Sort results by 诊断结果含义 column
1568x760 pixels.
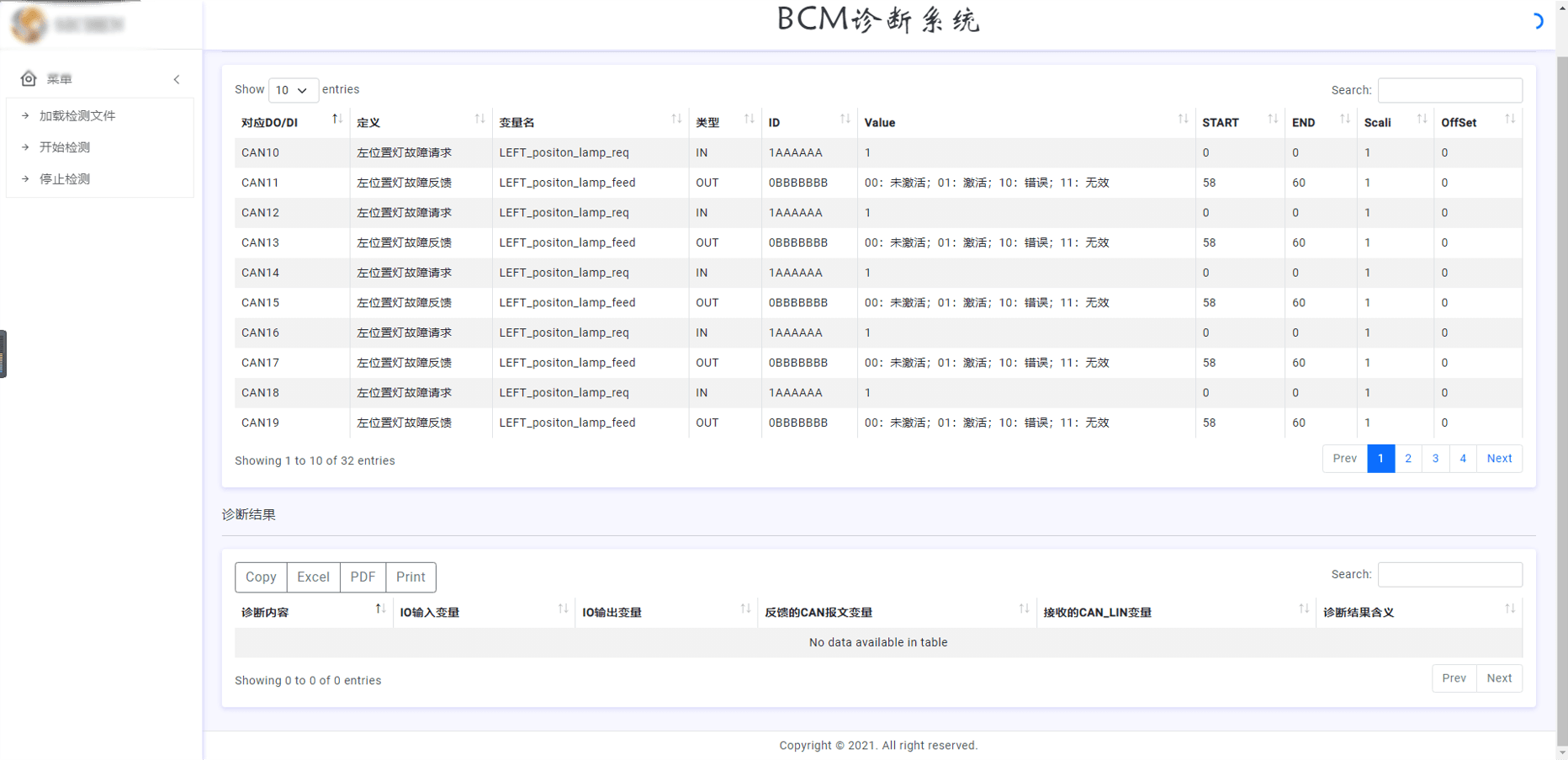tap(1419, 612)
